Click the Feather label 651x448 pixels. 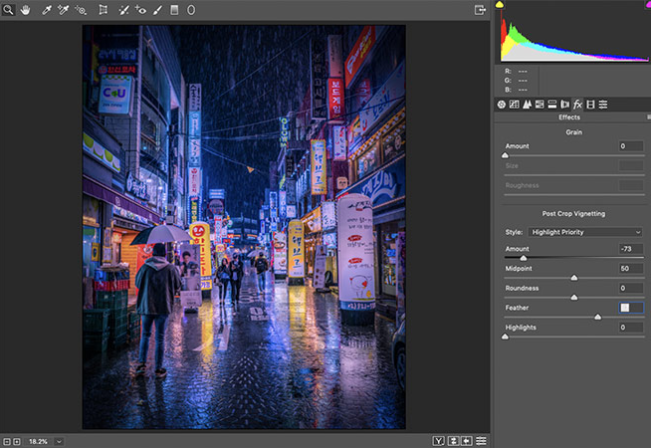[517, 308]
